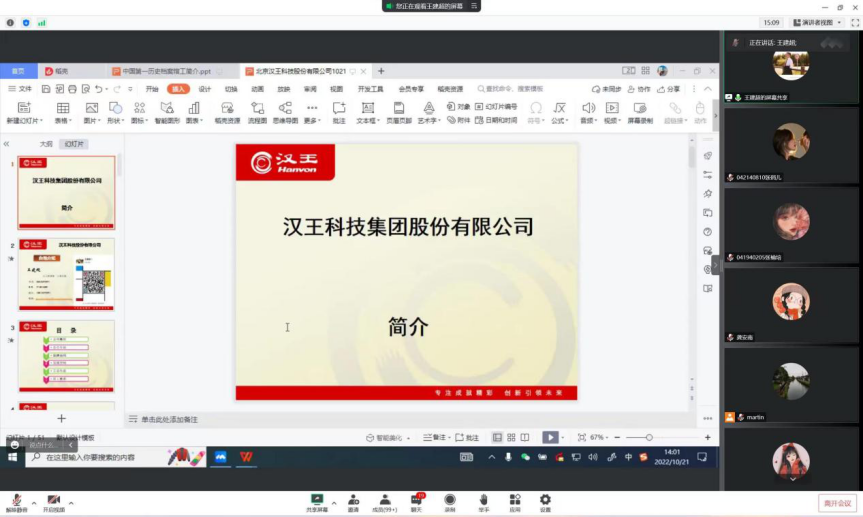Click the Save icon in quick toolbar
863x517 pixels.
coord(46,89)
